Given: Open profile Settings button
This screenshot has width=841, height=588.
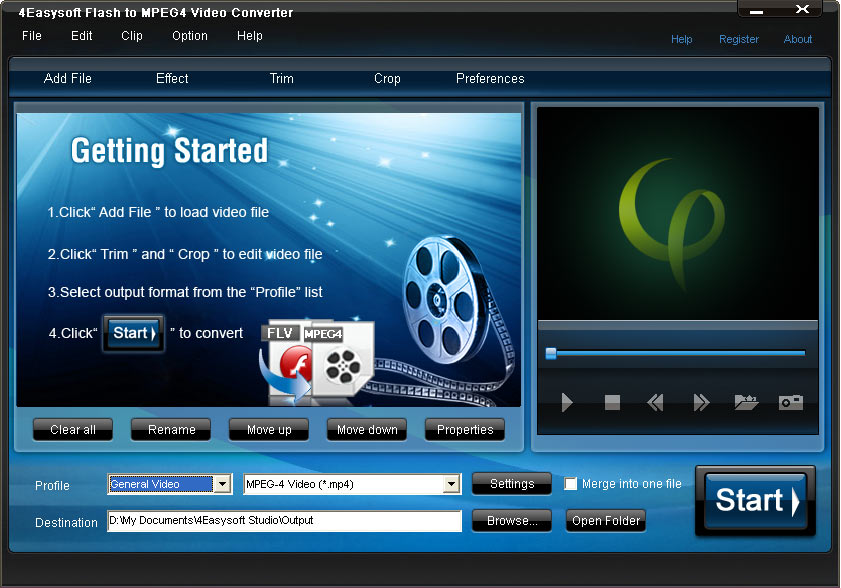Looking at the screenshot, I should (512, 483).
